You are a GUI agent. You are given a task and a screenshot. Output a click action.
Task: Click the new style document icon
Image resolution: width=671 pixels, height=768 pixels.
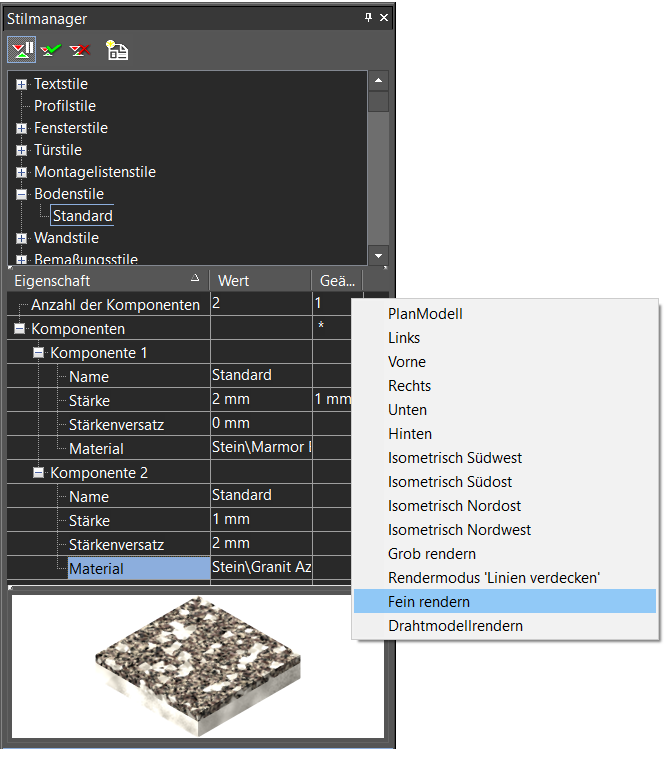pos(117,50)
